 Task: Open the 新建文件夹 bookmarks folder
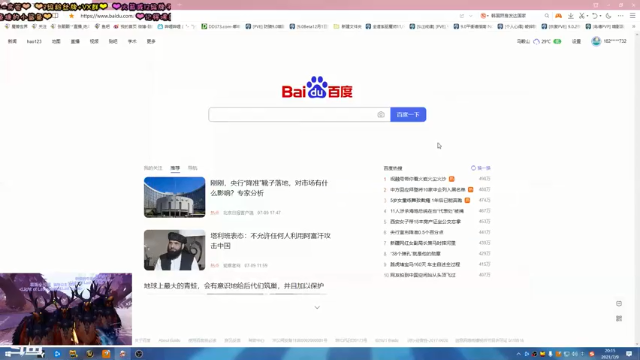click(347, 27)
